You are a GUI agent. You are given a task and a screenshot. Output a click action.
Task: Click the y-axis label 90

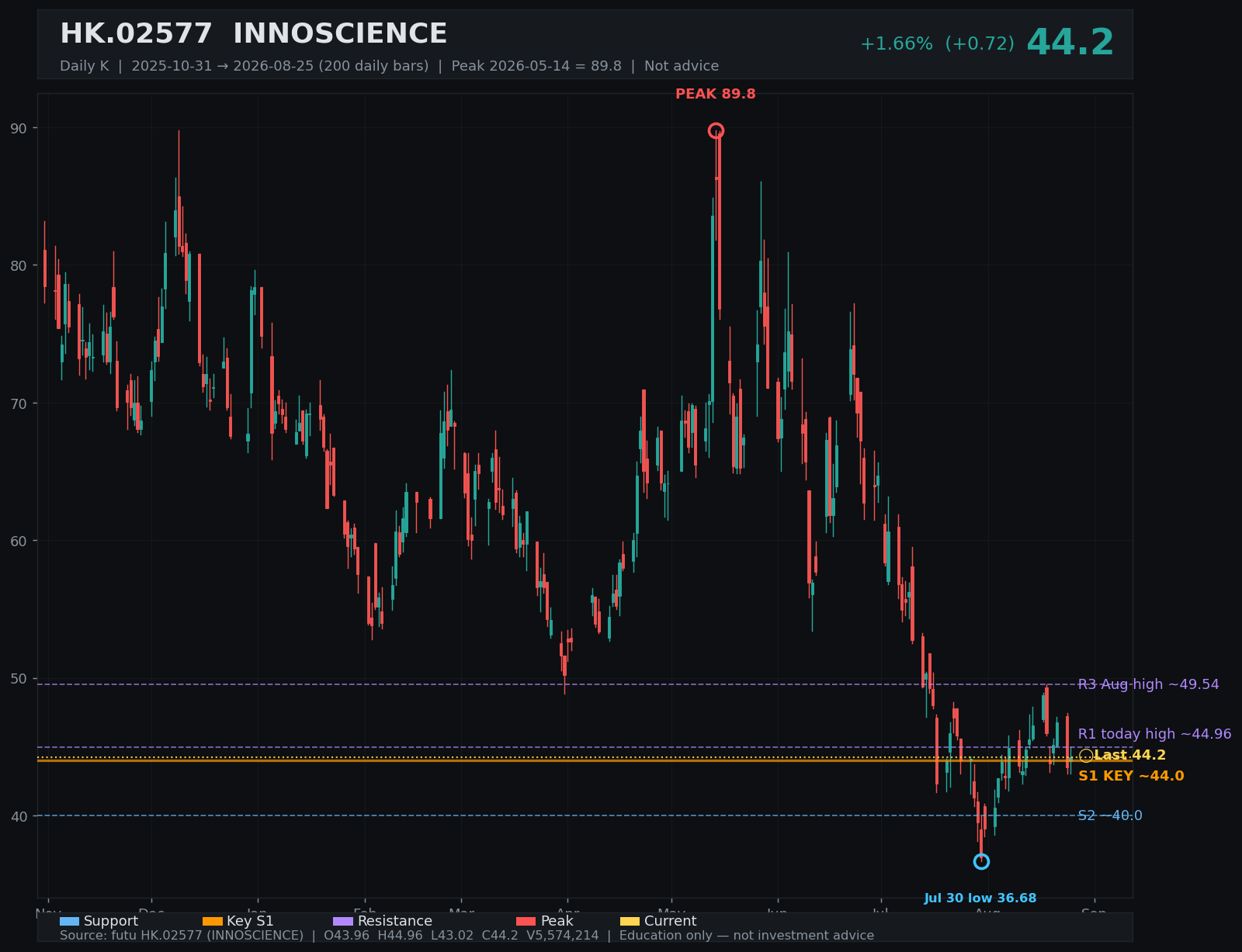click(19, 128)
